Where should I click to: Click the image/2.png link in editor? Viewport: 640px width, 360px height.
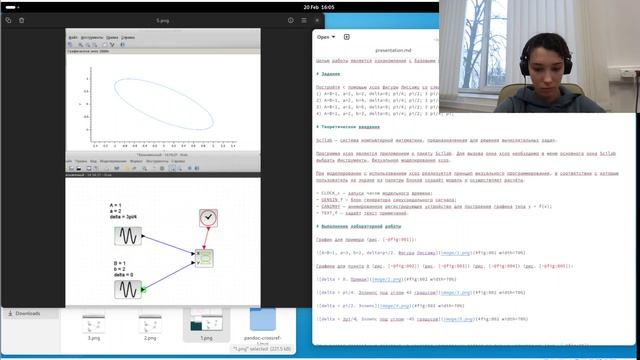386,279
